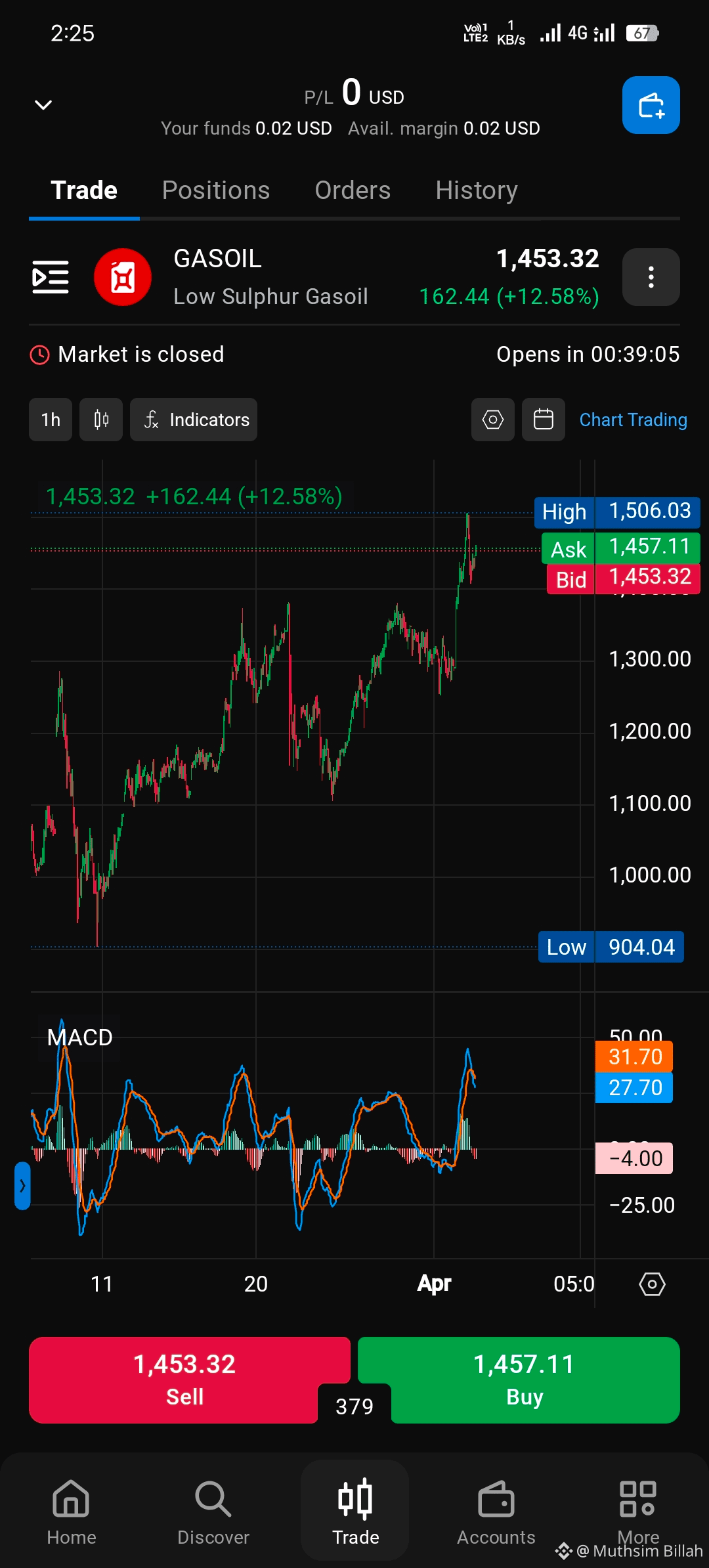
Task: Open the chart settings hexagon icon
Action: click(493, 420)
